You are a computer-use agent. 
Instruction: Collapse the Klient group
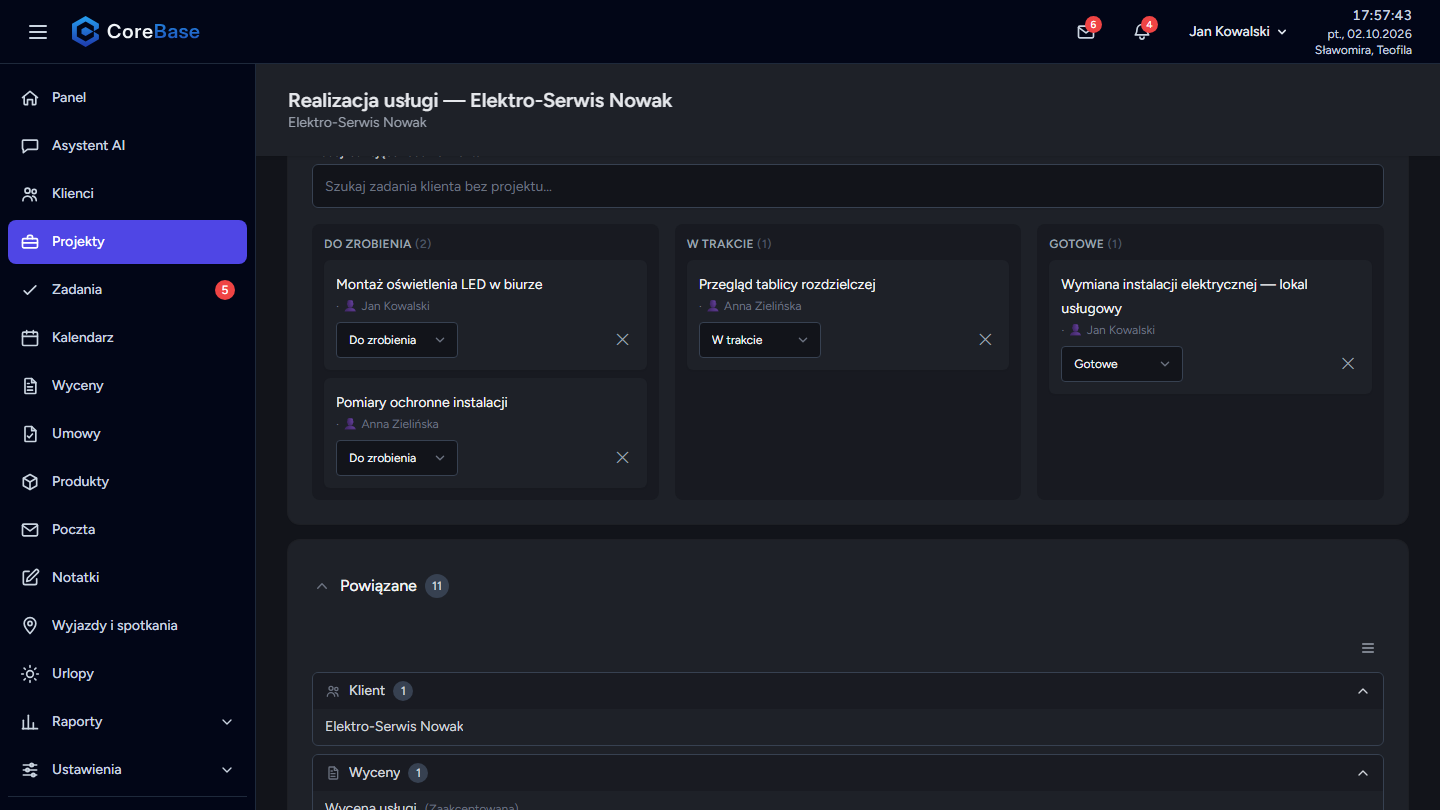pos(1362,691)
